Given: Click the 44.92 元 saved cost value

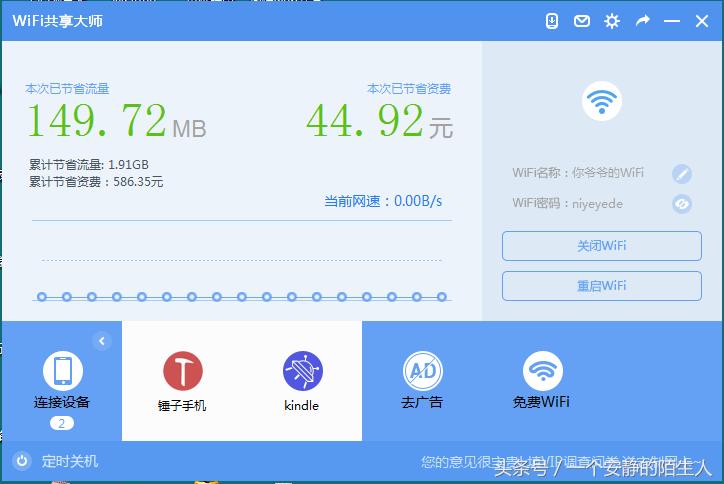Looking at the screenshot, I should click(x=379, y=121).
